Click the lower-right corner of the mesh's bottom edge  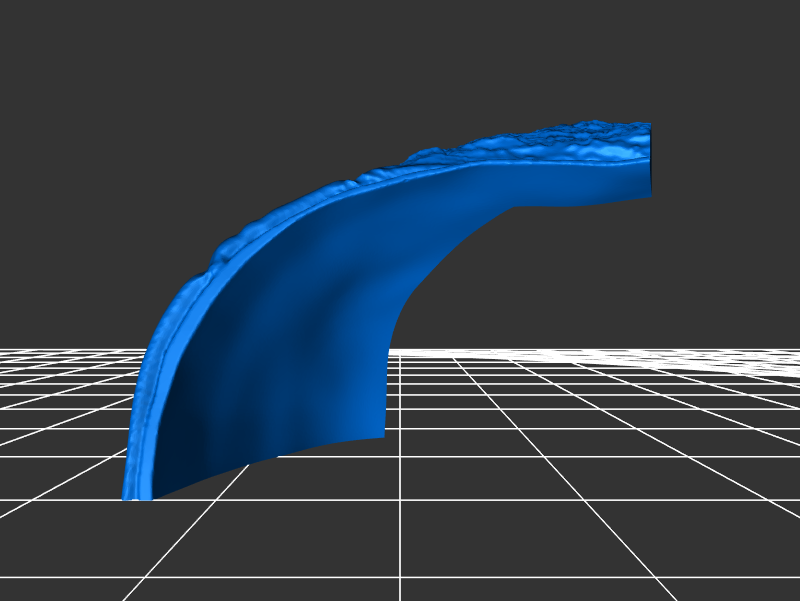(382, 434)
